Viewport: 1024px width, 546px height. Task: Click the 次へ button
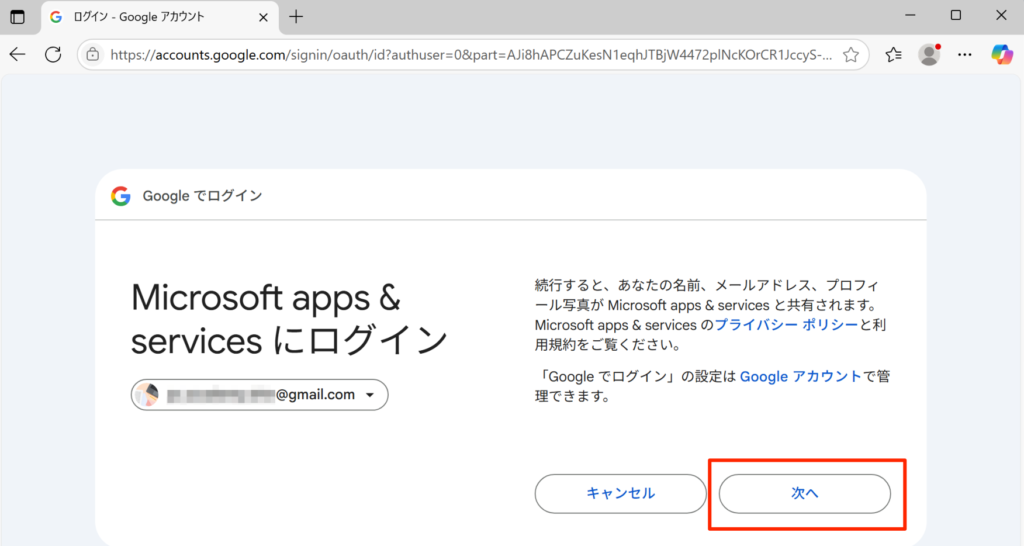805,493
